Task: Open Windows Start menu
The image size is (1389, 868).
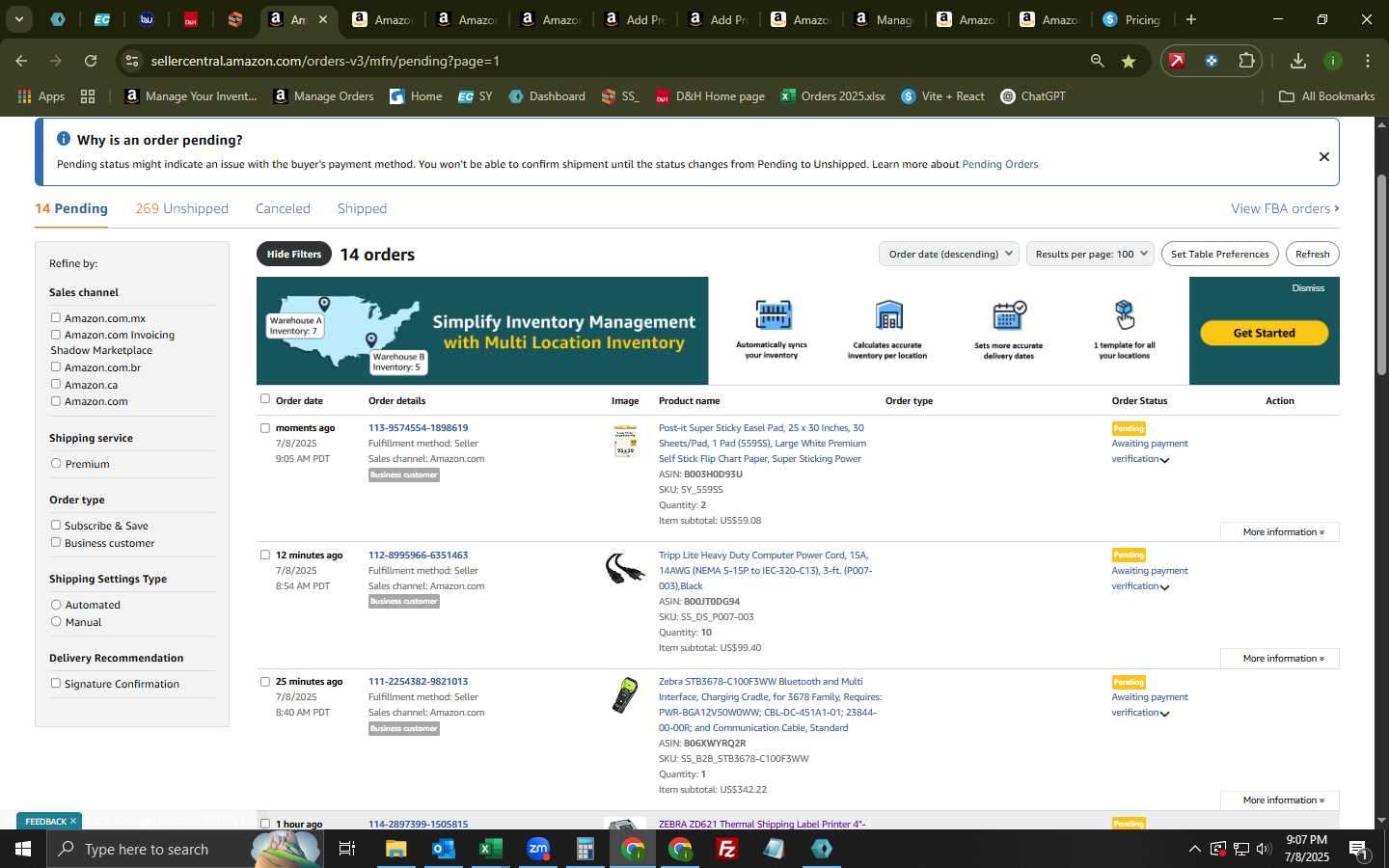Action: click(x=22, y=849)
